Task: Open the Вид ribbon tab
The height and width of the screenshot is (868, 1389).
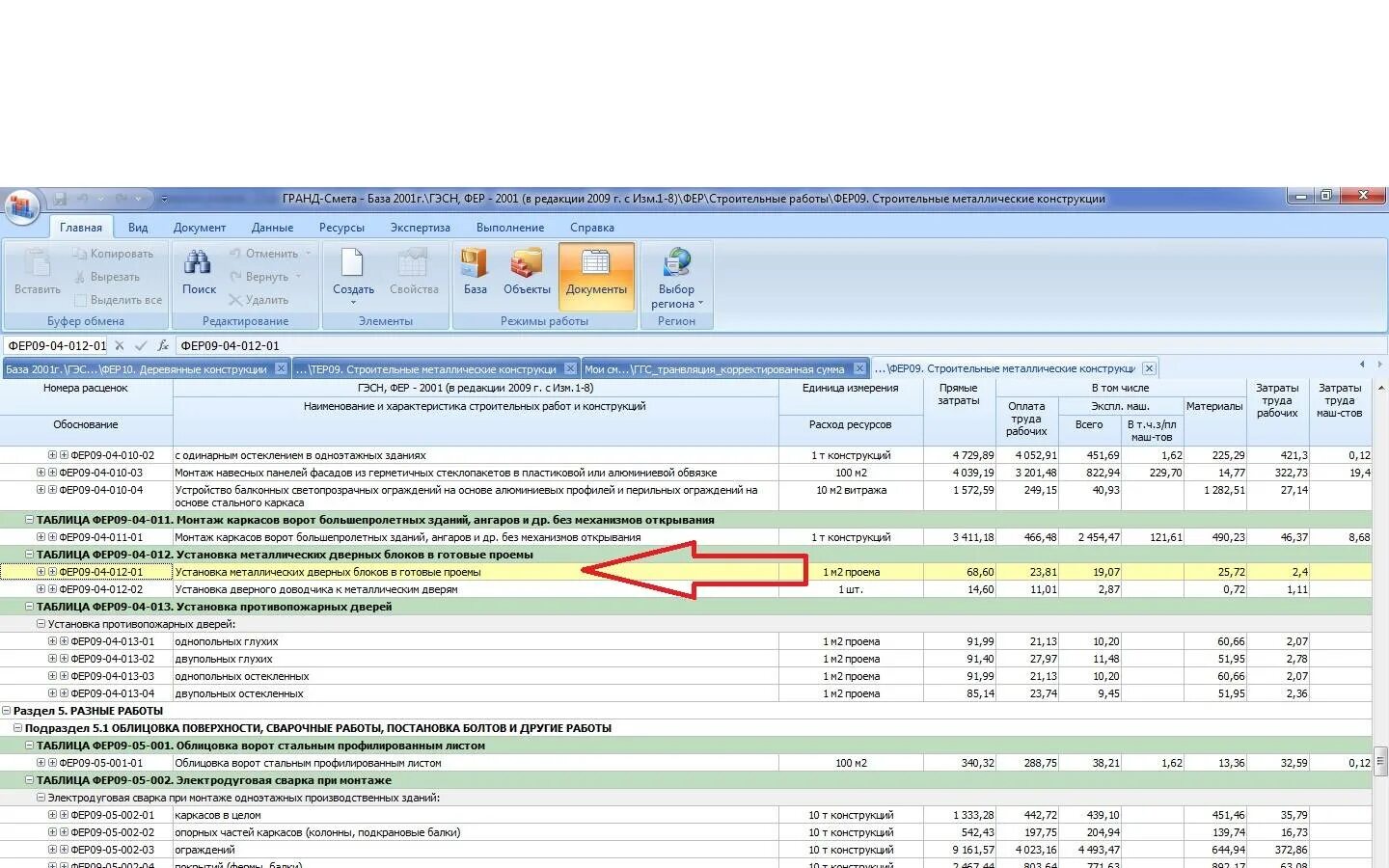Action: pyautogui.click(x=138, y=228)
